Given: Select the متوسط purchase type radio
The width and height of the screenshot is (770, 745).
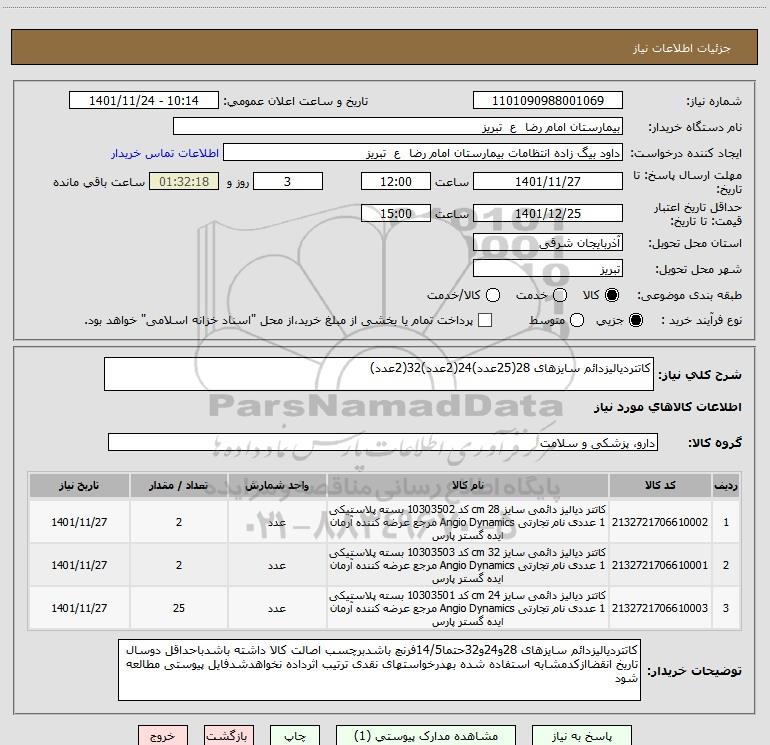Looking at the screenshot, I should click(x=577, y=320).
